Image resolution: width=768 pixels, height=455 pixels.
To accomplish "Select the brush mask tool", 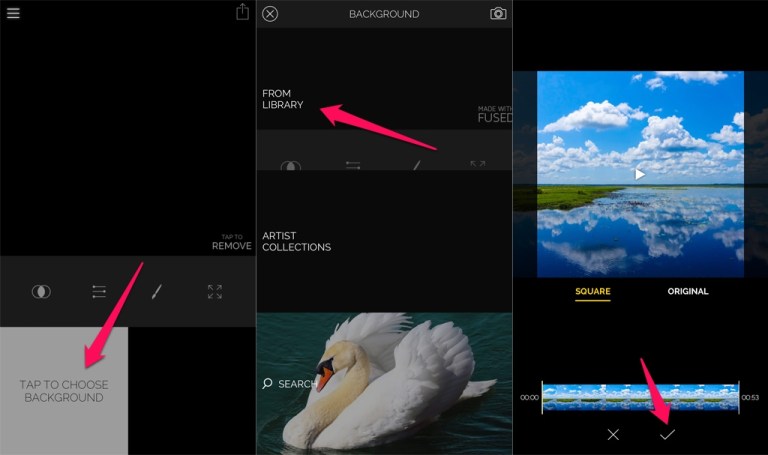I will pyautogui.click(x=157, y=292).
